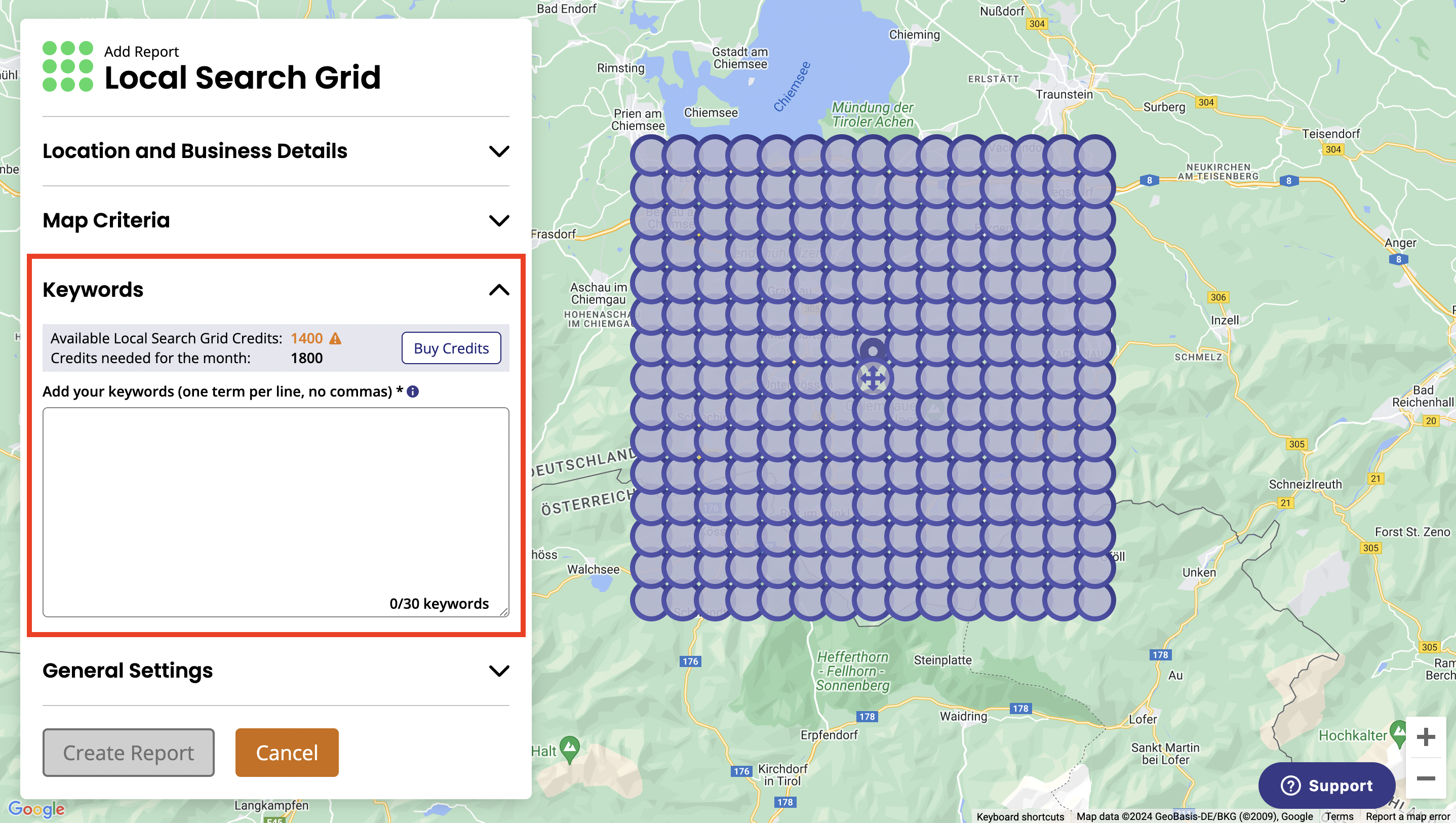
Task: Zoom in the map with plus icon
Action: [x=1426, y=736]
